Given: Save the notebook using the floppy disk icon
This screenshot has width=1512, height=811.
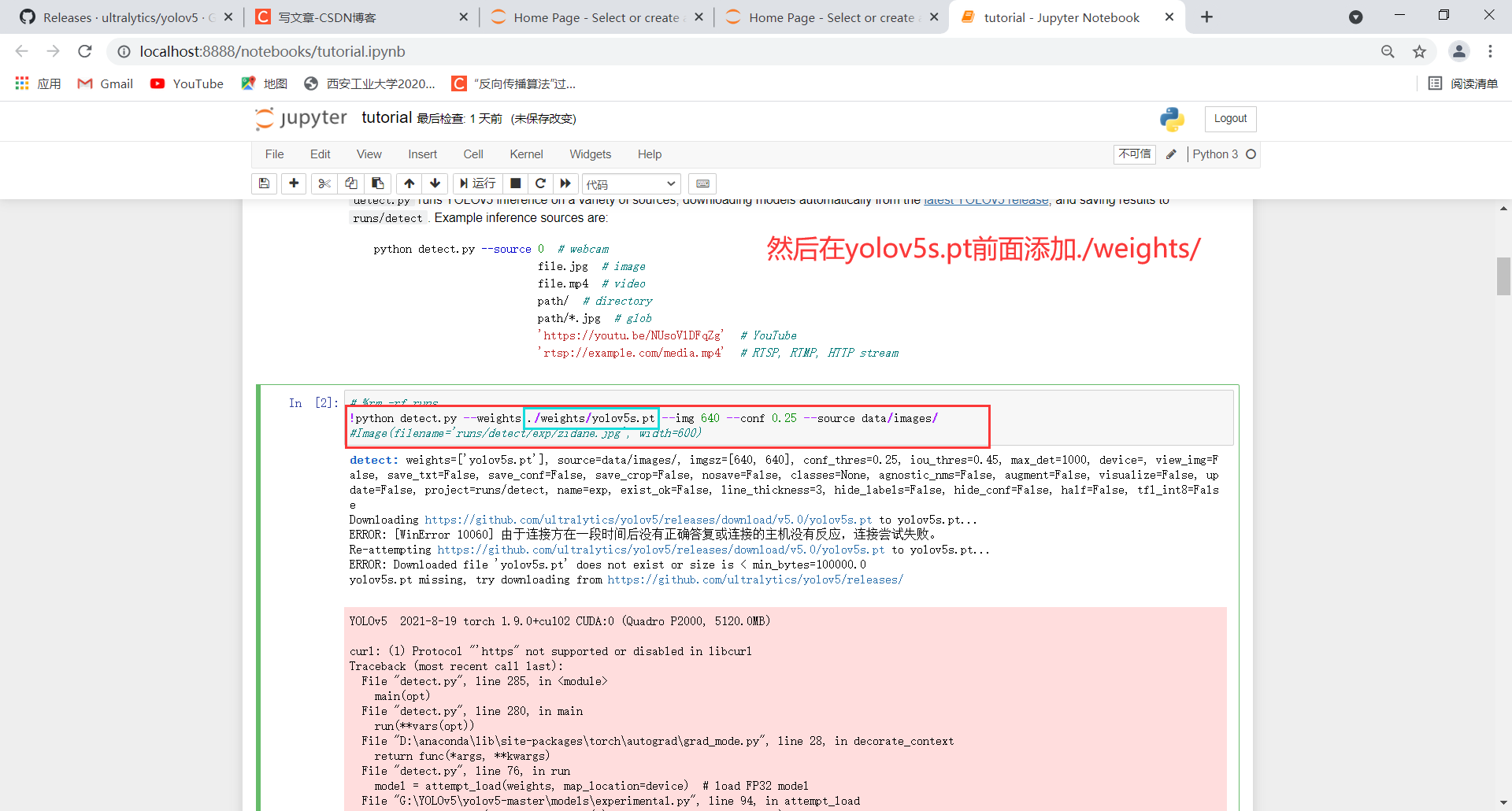Looking at the screenshot, I should 264,183.
